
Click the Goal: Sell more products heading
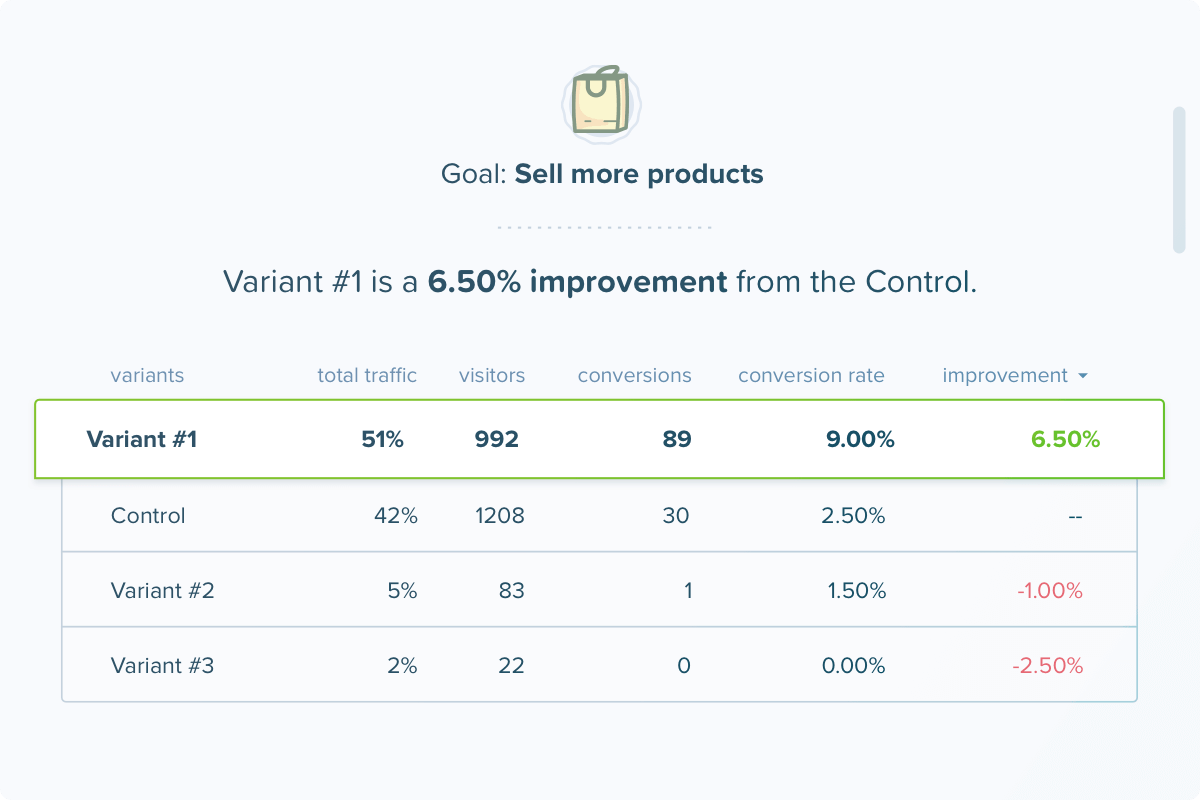601,174
